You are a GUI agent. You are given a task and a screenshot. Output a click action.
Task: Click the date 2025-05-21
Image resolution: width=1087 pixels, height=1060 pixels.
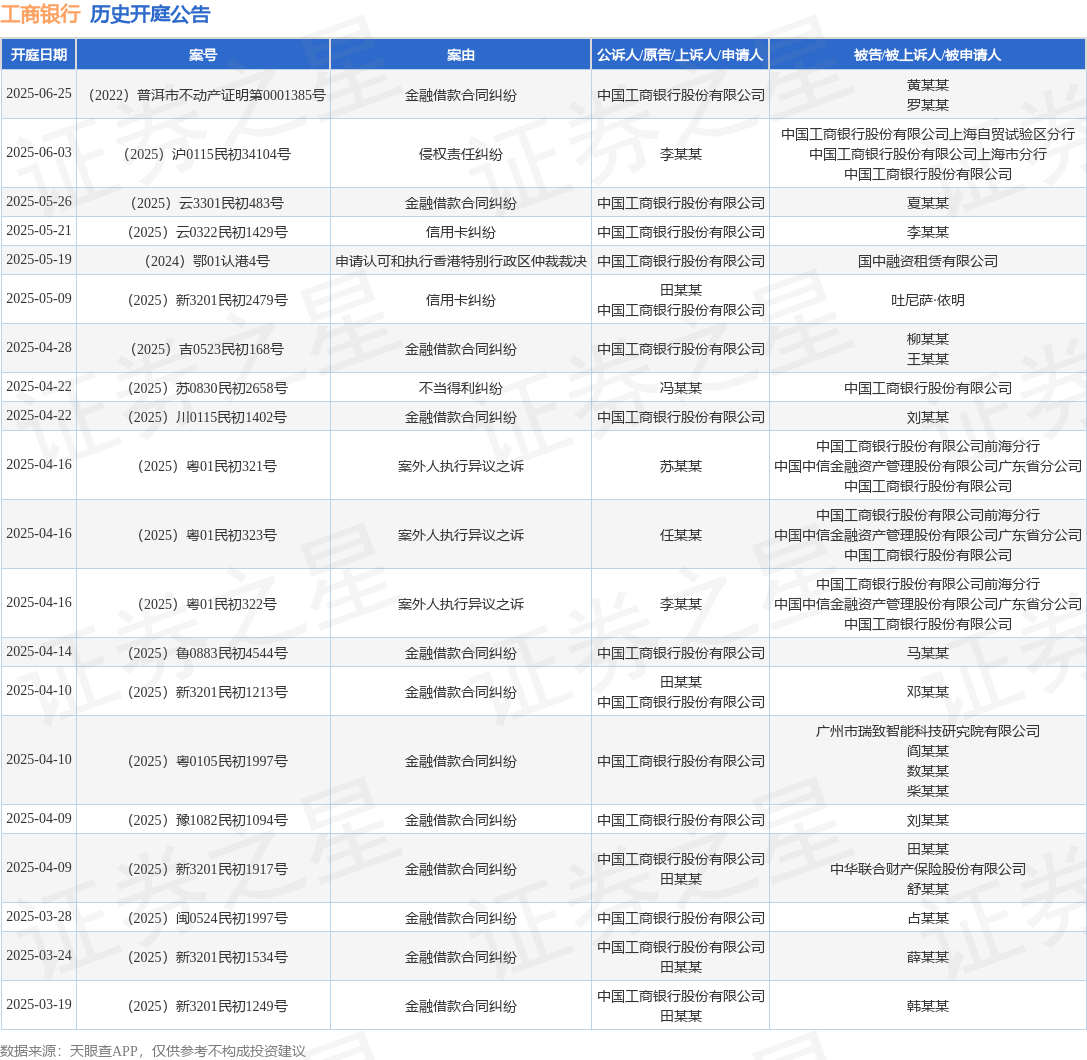(39, 231)
